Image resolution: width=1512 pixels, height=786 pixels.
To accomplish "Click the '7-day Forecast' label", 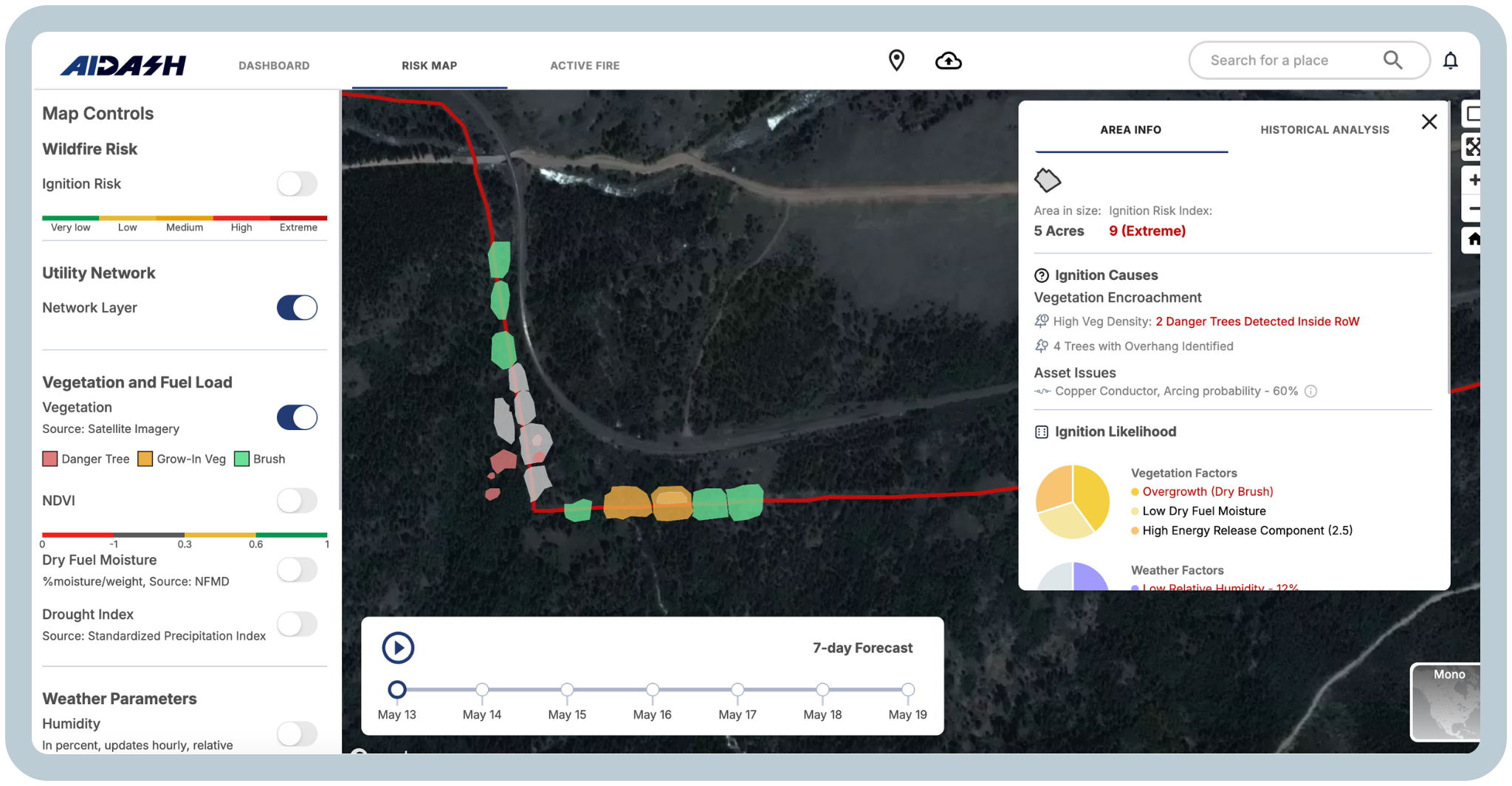I will point(863,648).
